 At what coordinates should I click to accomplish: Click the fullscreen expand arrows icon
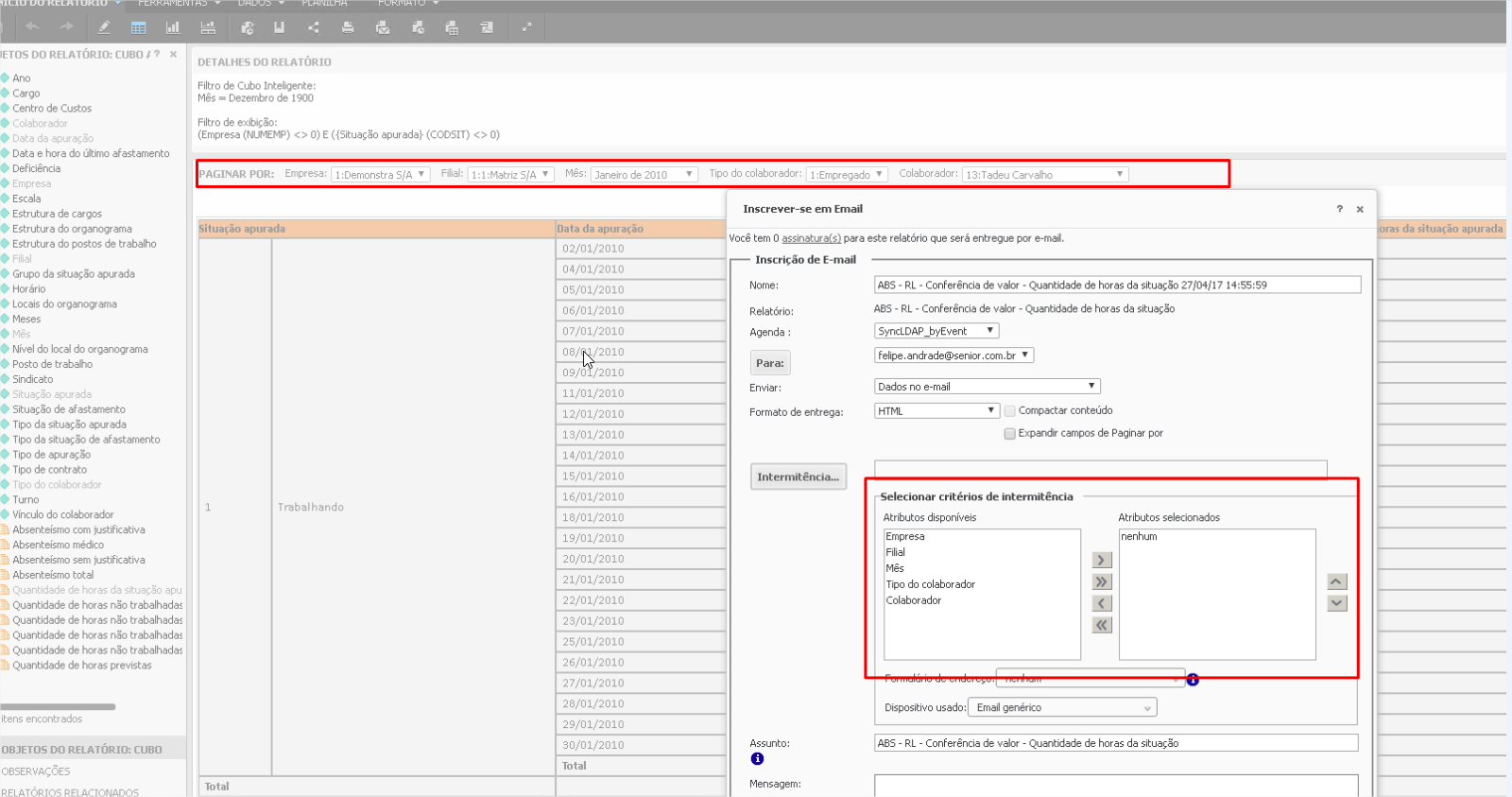pyautogui.click(x=526, y=27)
